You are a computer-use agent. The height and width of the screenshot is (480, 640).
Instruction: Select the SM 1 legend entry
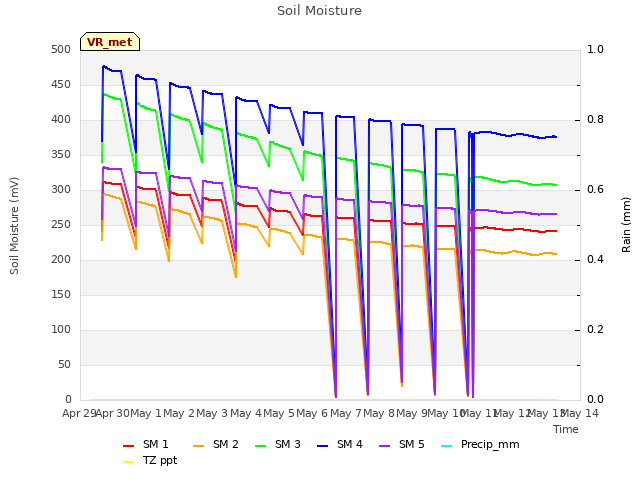point(146,444)
